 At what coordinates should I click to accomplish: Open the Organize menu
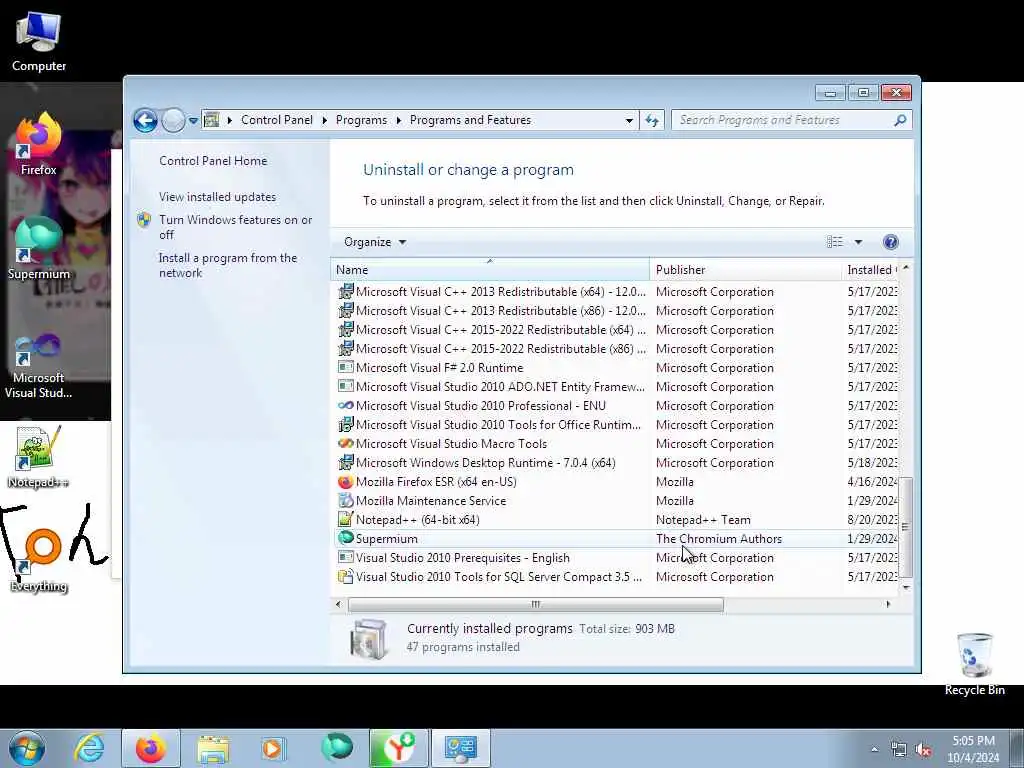375,242
